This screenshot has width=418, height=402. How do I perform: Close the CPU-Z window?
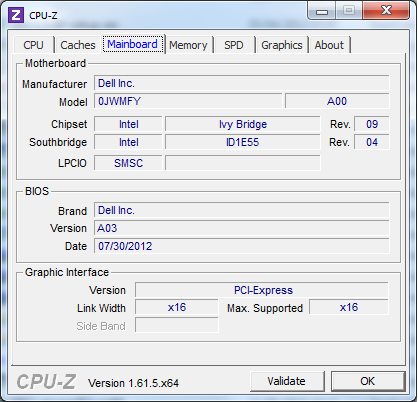pyautogui.click(x=386, y=11)
